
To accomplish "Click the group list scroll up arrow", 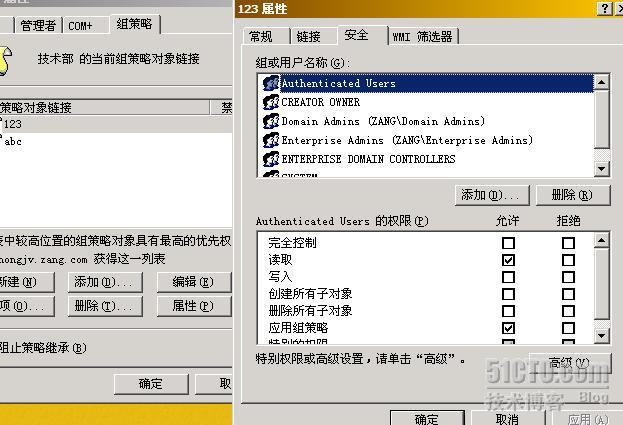I will tap(602, 83).
